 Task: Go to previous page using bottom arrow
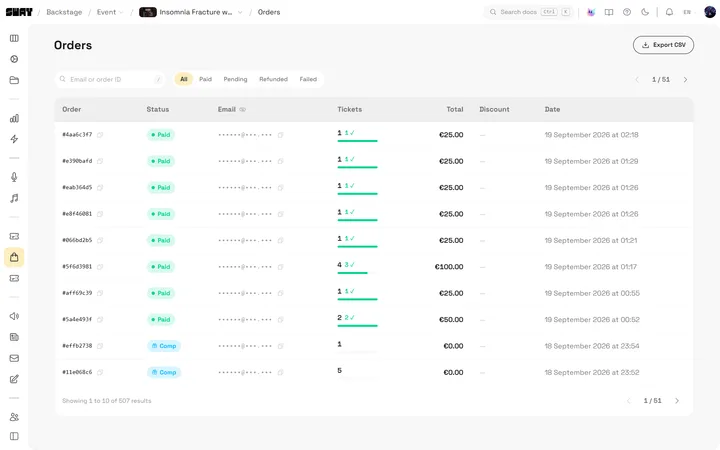coord(629,401)
